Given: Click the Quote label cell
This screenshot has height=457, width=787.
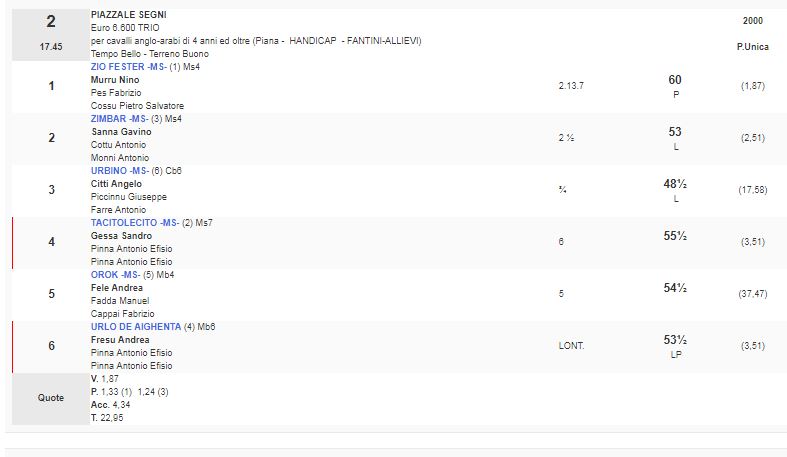Looking at the screenshot, I should [x=51, y=398].
